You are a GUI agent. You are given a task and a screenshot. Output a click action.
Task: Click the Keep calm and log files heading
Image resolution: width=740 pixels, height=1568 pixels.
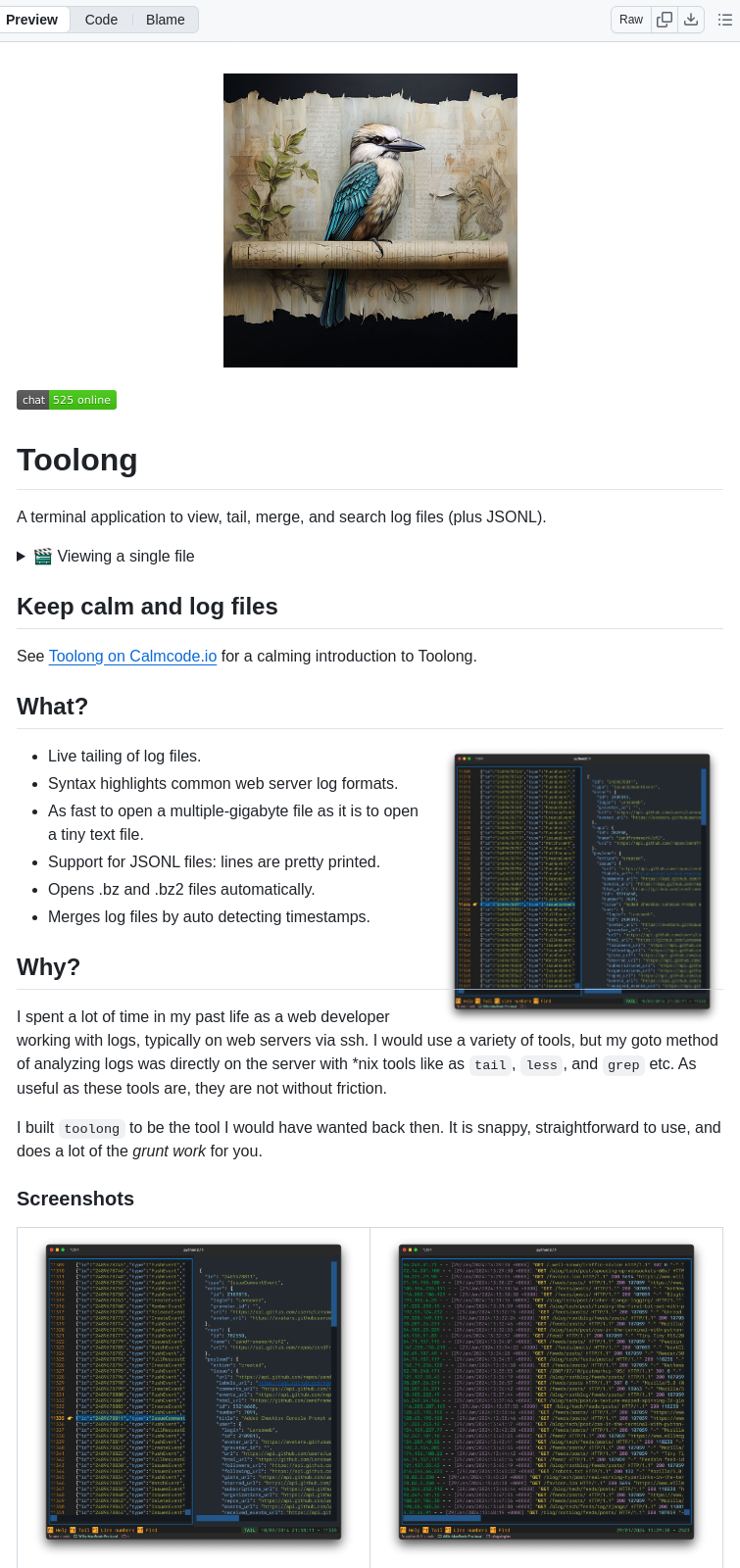147,607
